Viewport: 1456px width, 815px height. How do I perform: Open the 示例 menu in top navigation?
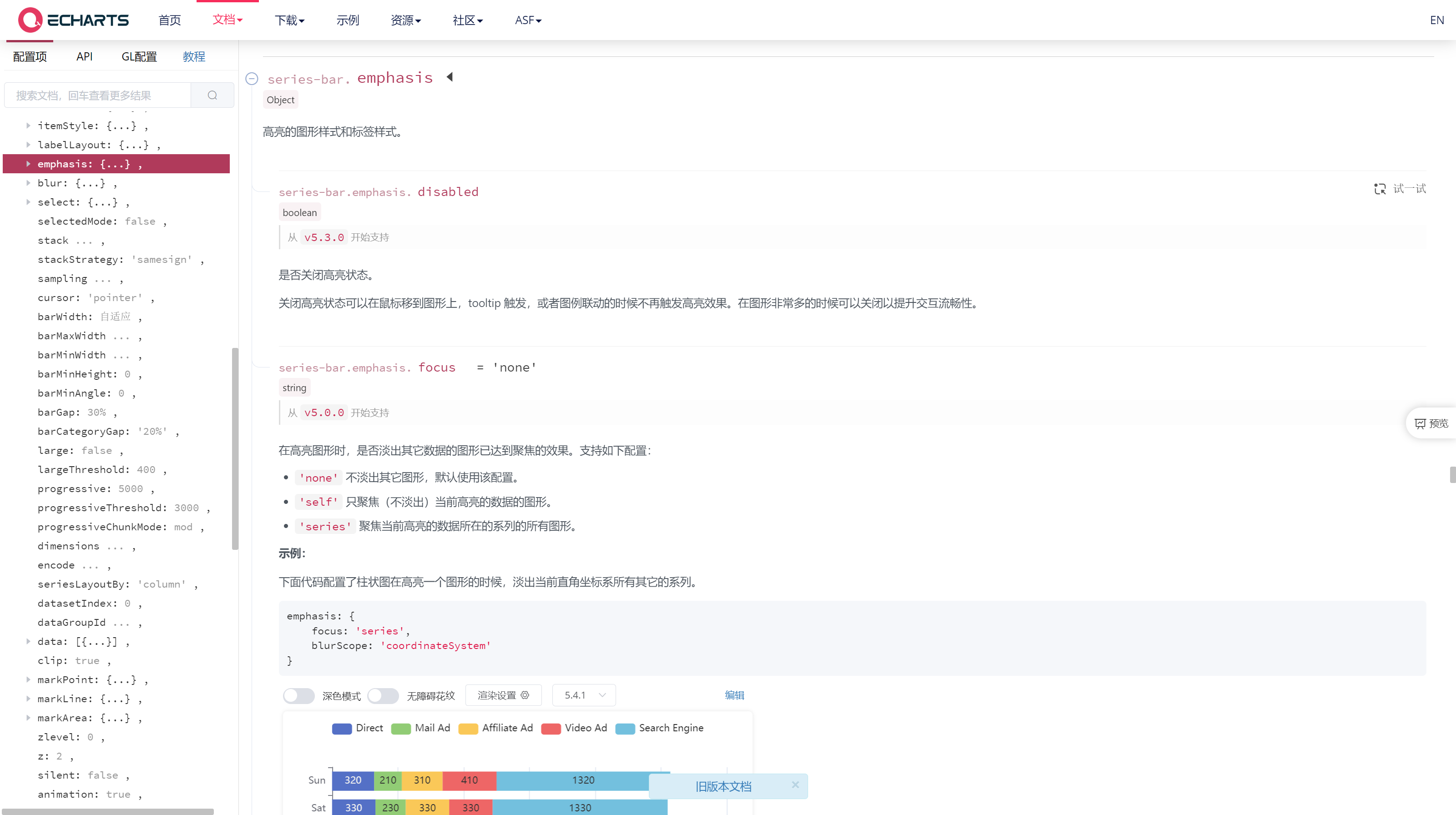pyautogui.click(x=348, y=20)
